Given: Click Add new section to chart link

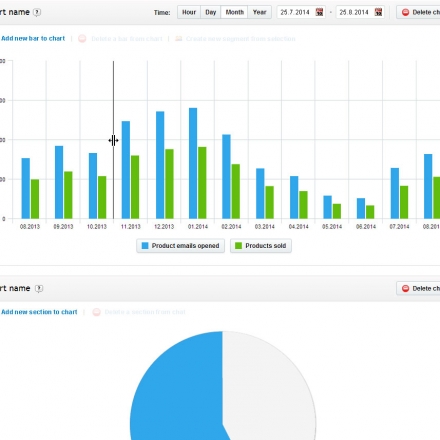Looking at the screenshot, I should [x=39, y=312].
